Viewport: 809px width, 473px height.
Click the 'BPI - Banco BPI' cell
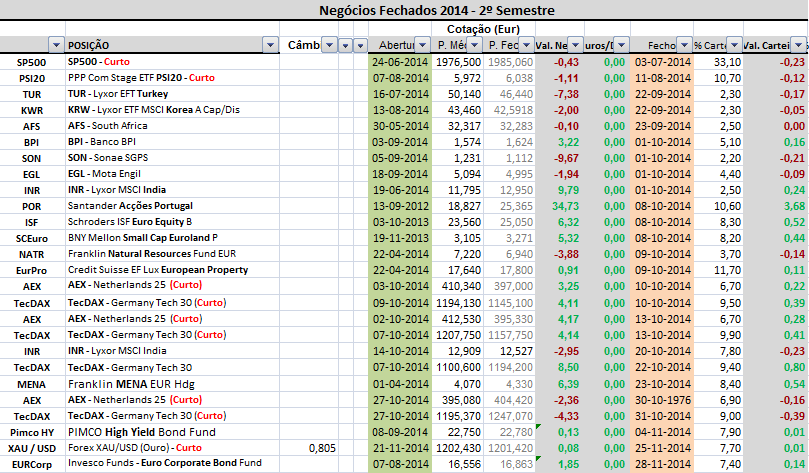pyautogui.click(x=172, y=142)
